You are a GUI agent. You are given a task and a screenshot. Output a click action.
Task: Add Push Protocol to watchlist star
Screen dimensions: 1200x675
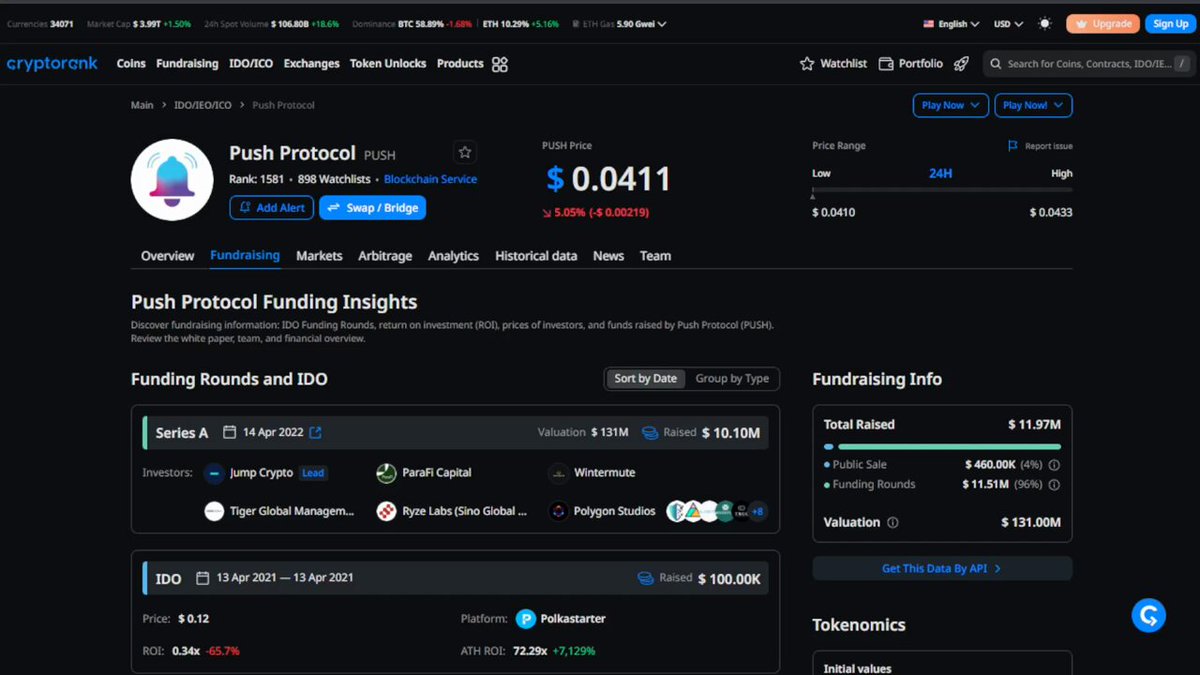464,153
